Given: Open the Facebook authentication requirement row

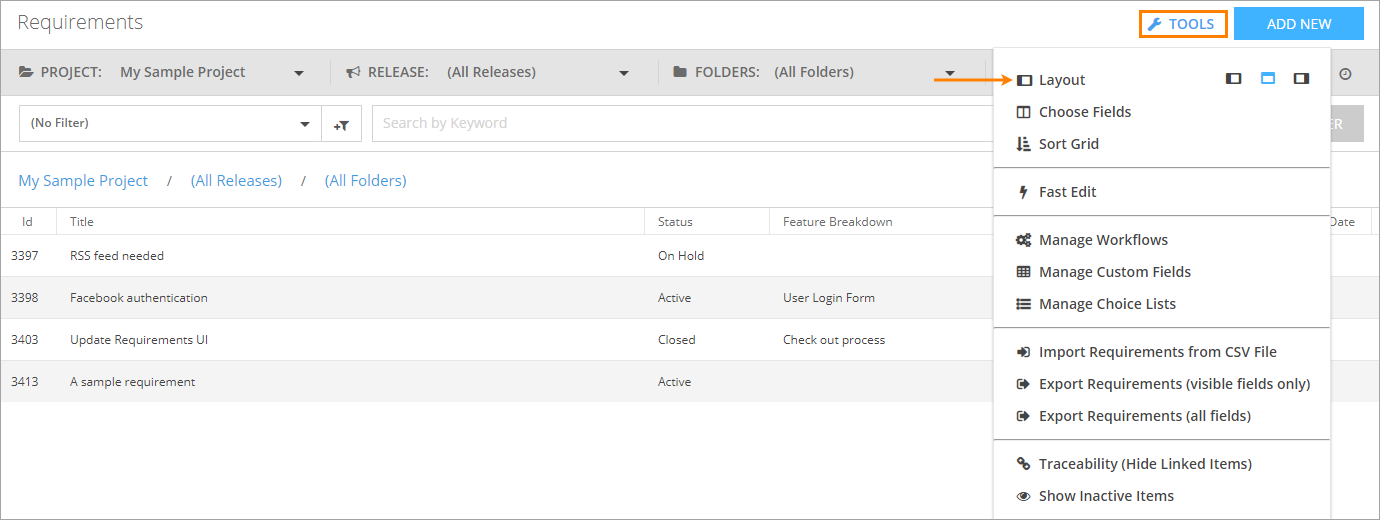Looking at the screenshot, I should (x=139, y=298).
